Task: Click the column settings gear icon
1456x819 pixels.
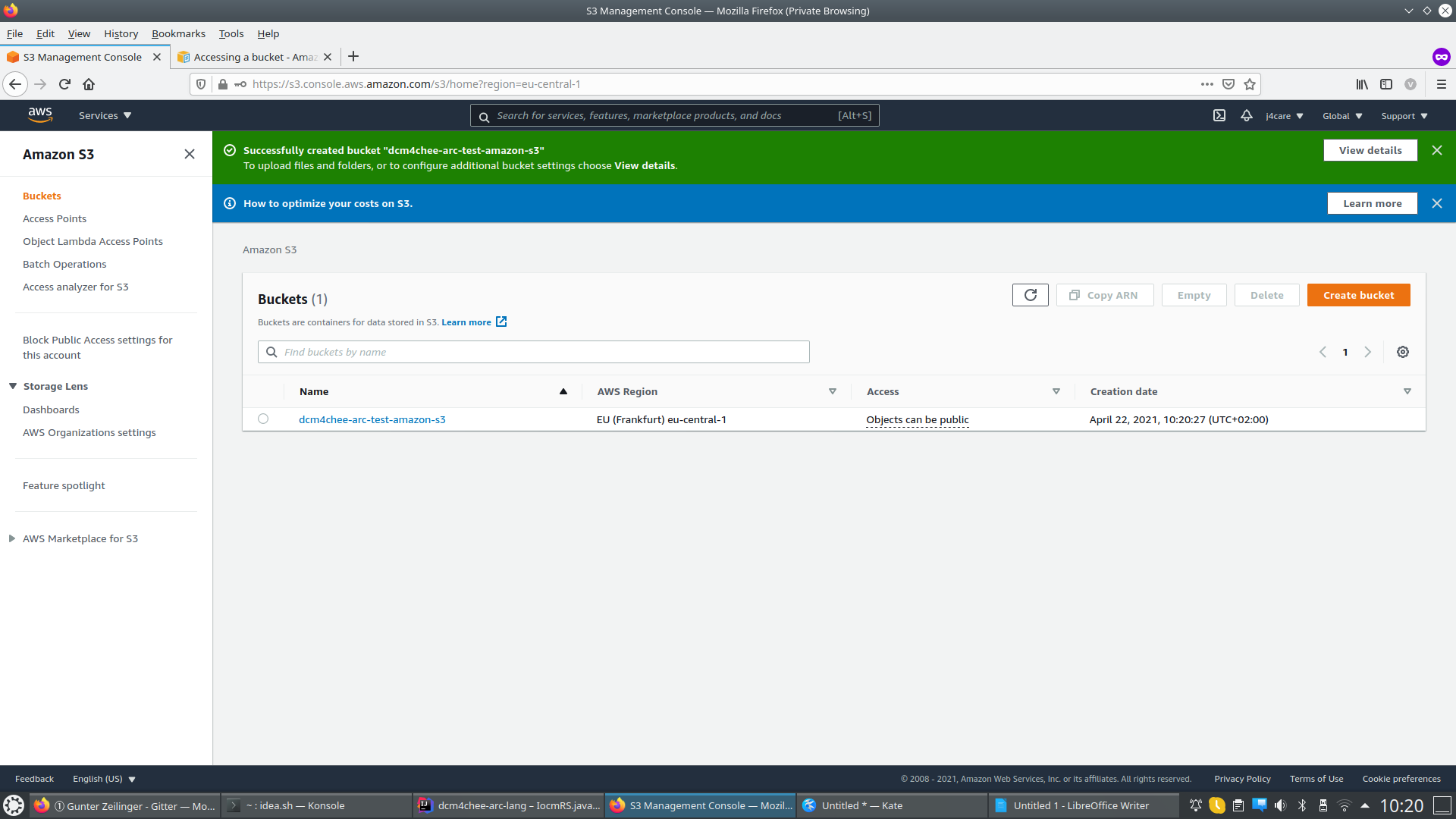Action: [x=1403, y=352]
